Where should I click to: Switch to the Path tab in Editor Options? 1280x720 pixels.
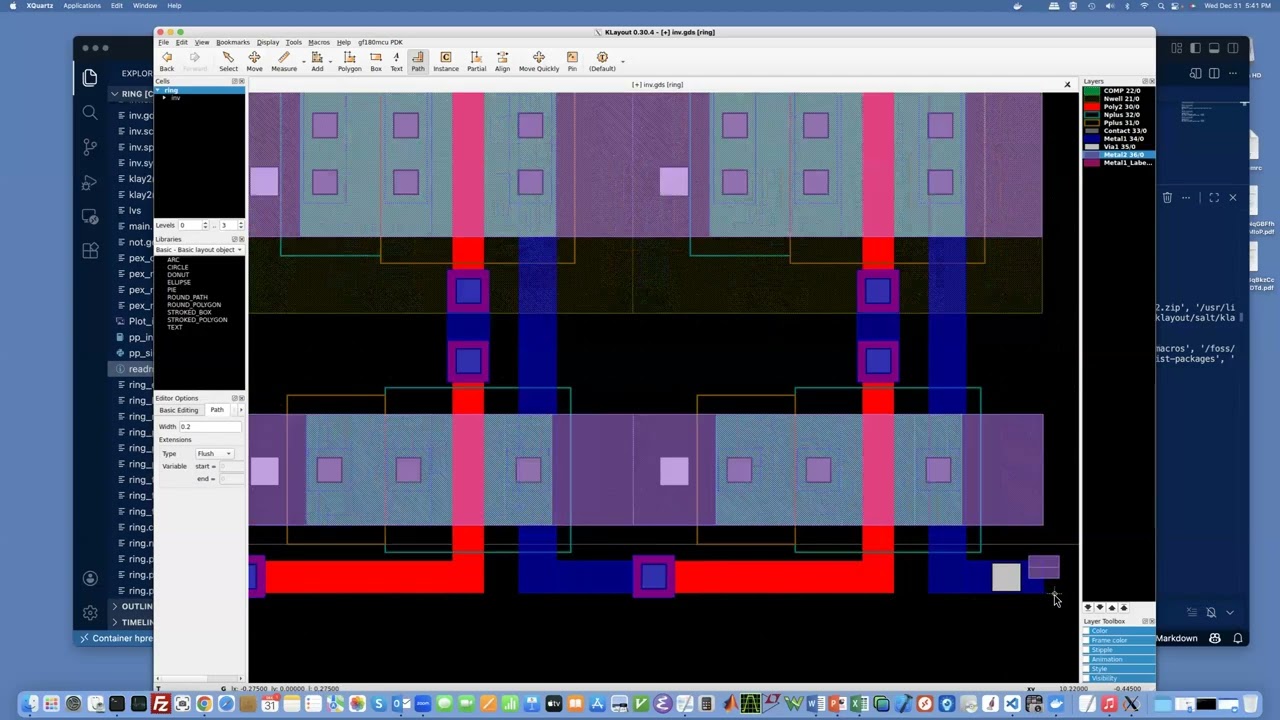coord(217,410)
